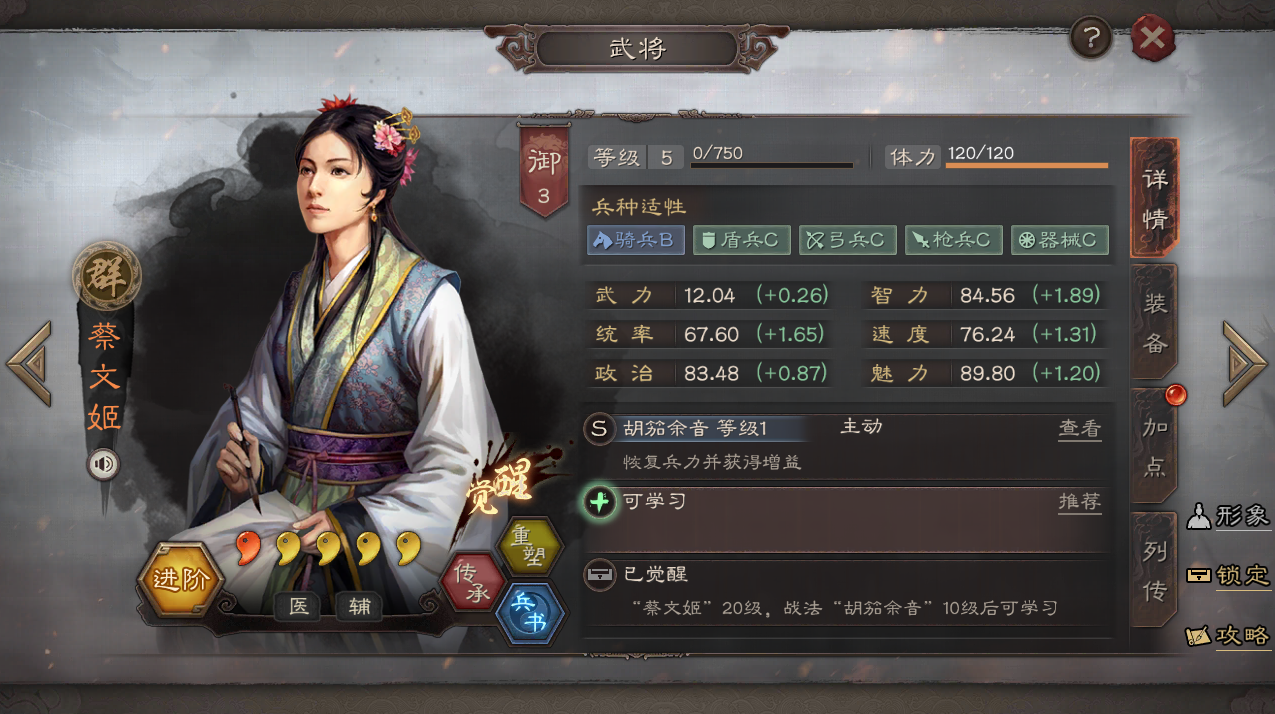Go to previous general with left arrow

point(28,363)
